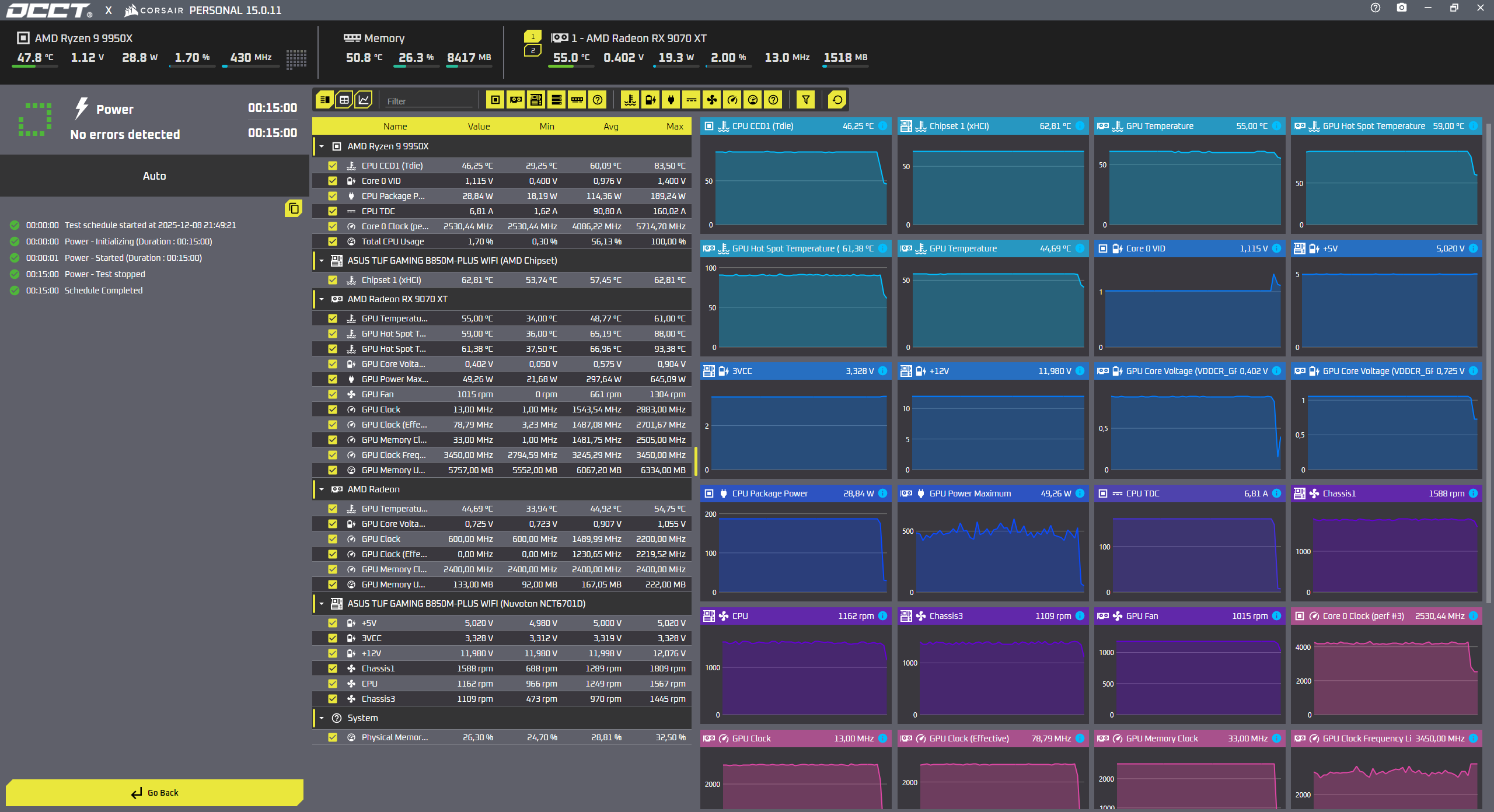This screenshot has width=1494, height=812.
Task: Toggle the temperature sensor filter icon
Action: [630, 100]
